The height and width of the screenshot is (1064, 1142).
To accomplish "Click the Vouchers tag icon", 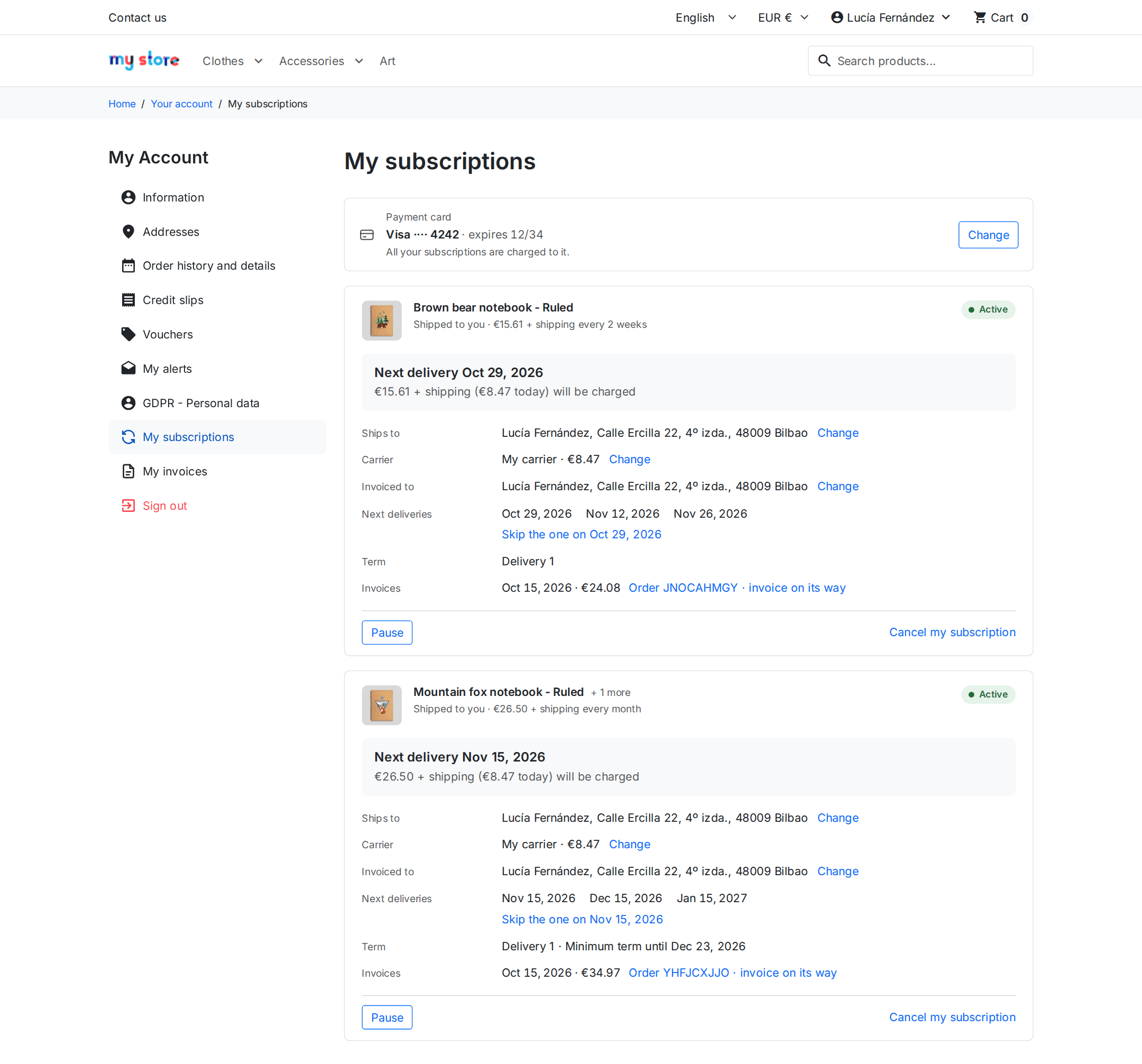I will pos(128,334).
